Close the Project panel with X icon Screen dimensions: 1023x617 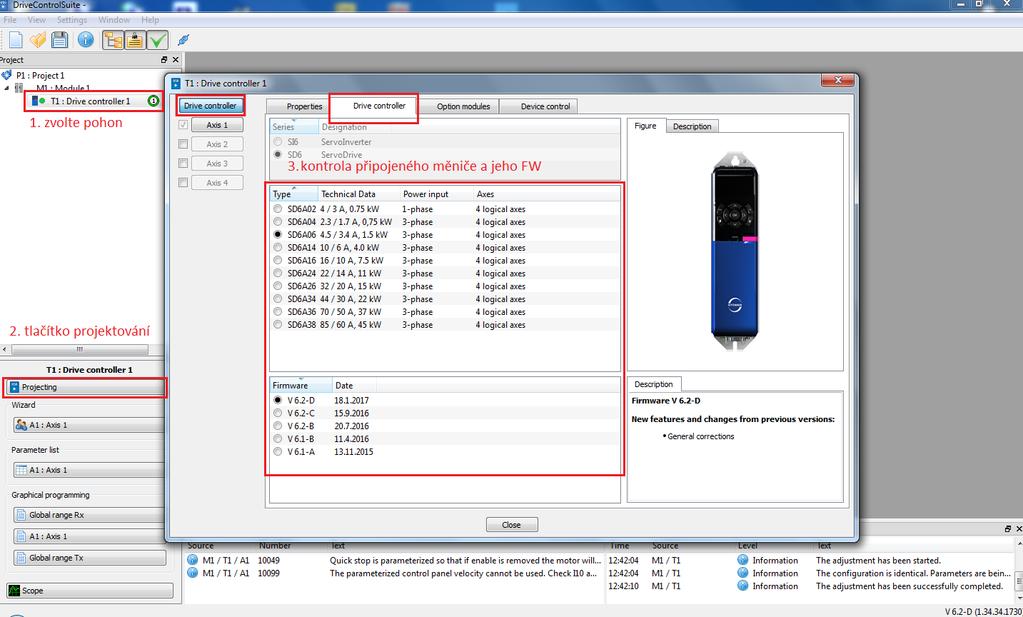point(175,60)
